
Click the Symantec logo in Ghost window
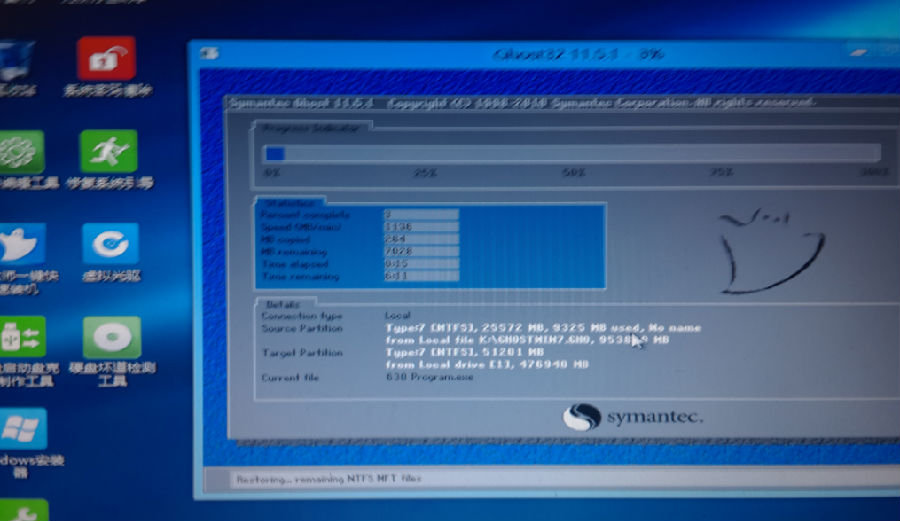click(x=633, y=417)
